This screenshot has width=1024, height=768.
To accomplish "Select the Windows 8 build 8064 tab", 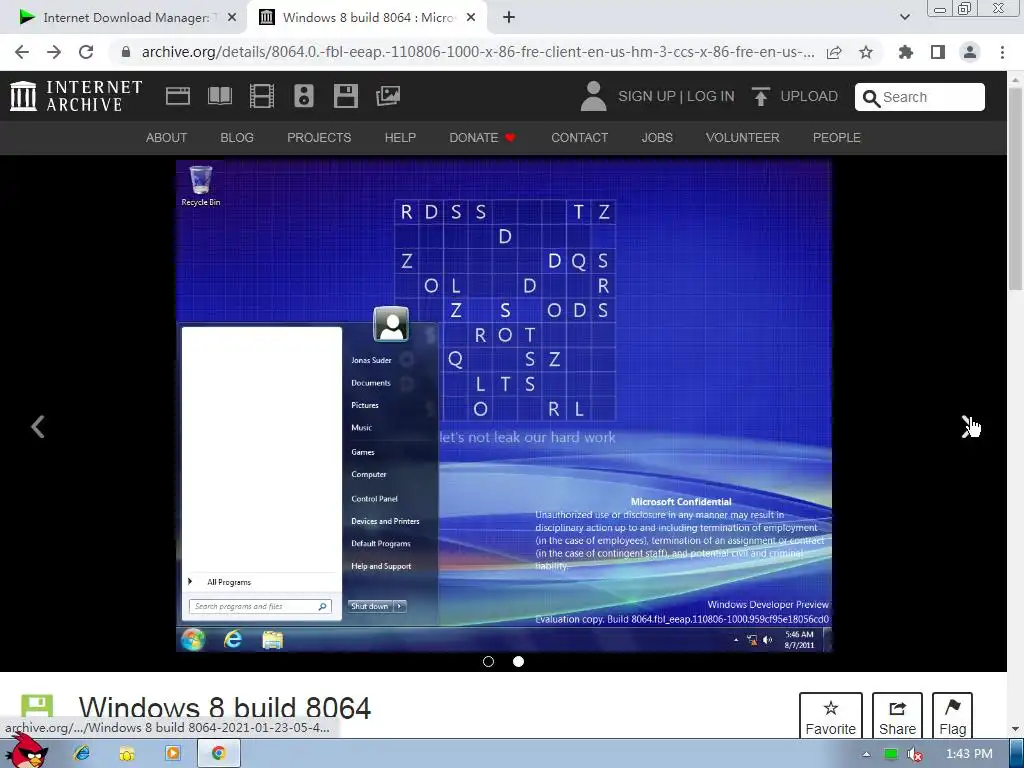I will point(368,18).
